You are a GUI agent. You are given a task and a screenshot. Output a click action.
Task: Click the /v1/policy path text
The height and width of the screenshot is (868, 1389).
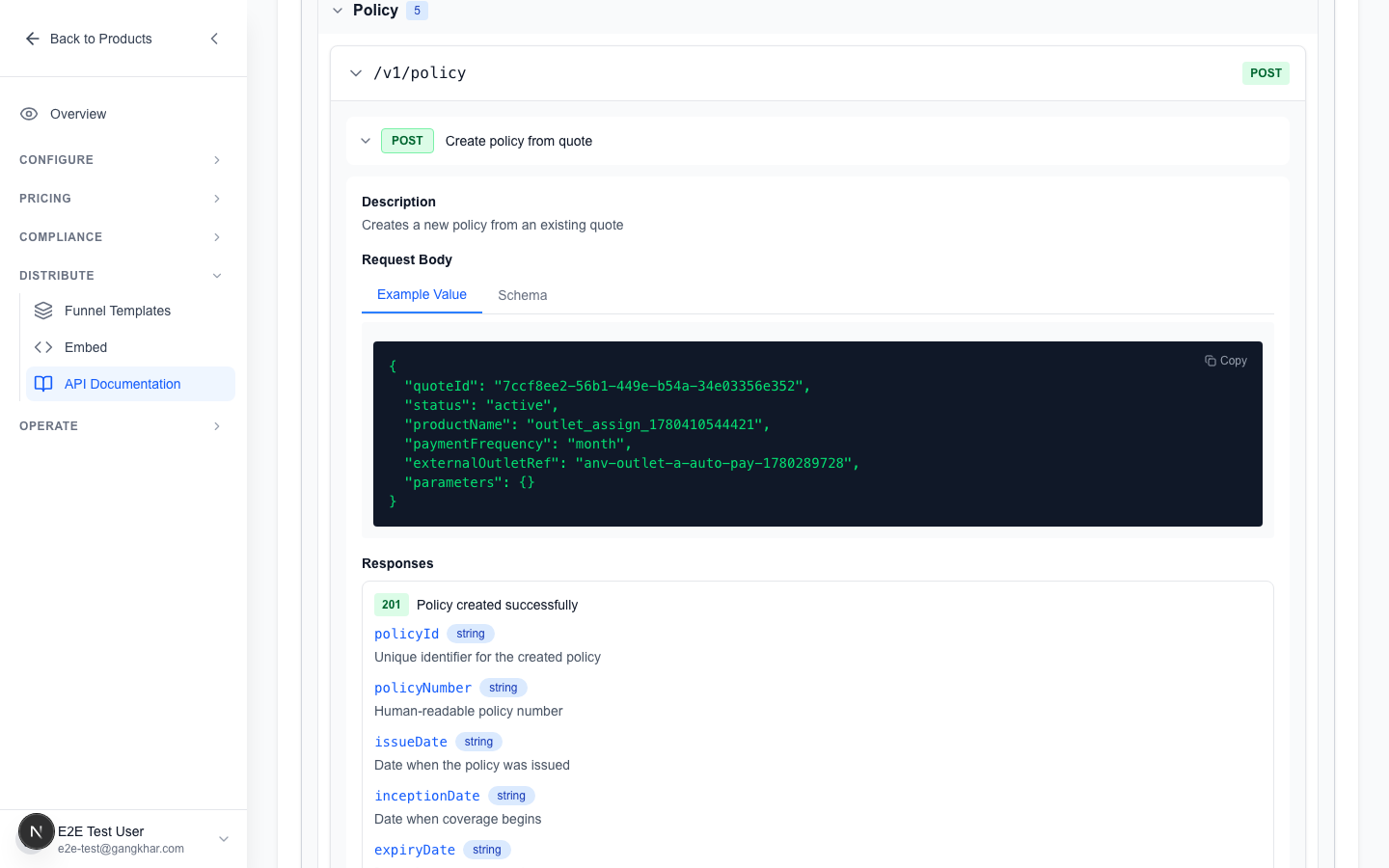(x=420, y=73)
